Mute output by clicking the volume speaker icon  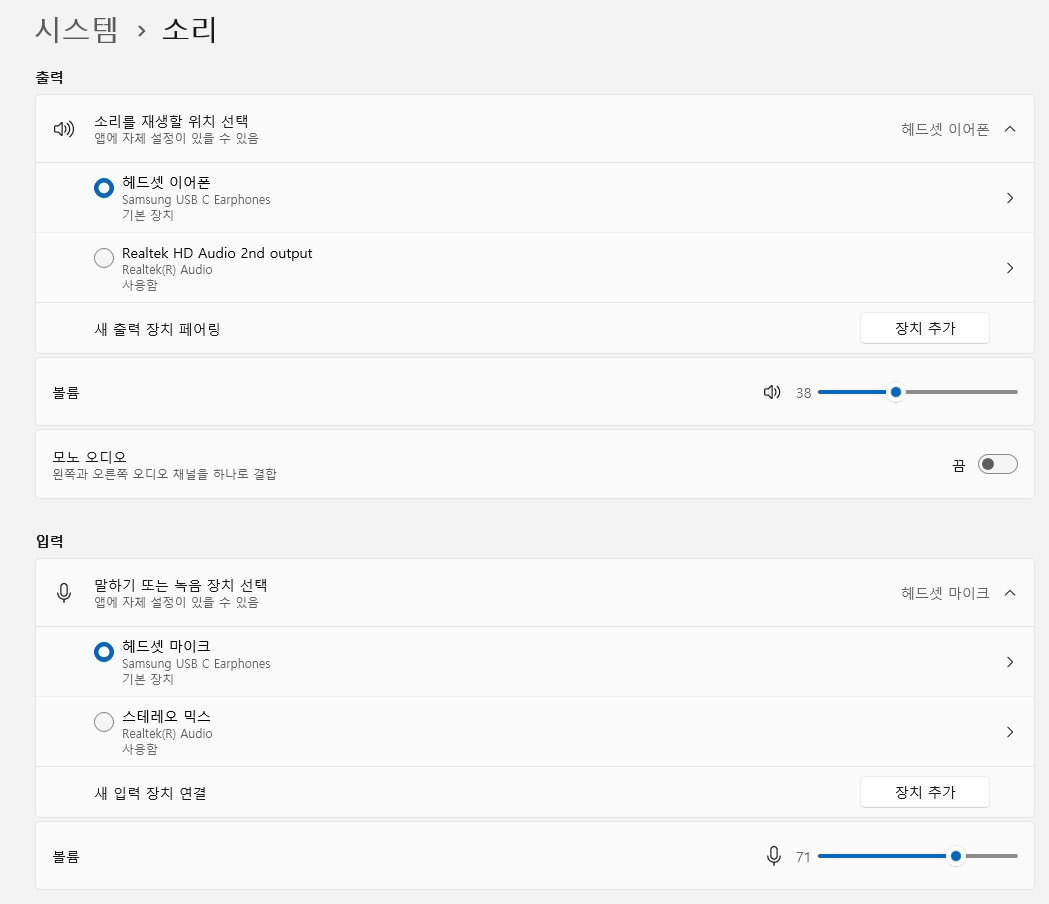pos(772,392)
